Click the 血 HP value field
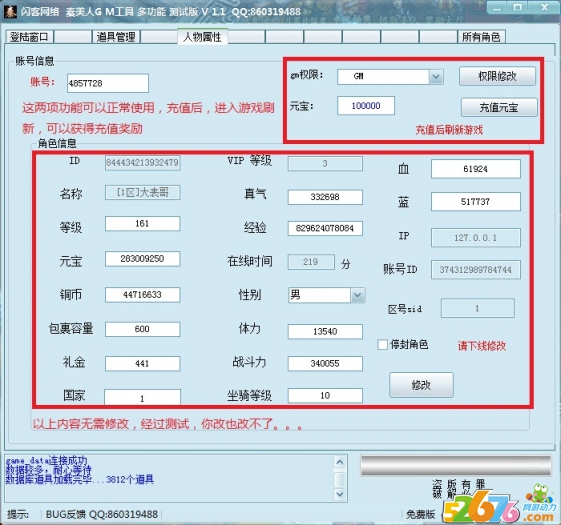561x525 pixels. (475, 169)
